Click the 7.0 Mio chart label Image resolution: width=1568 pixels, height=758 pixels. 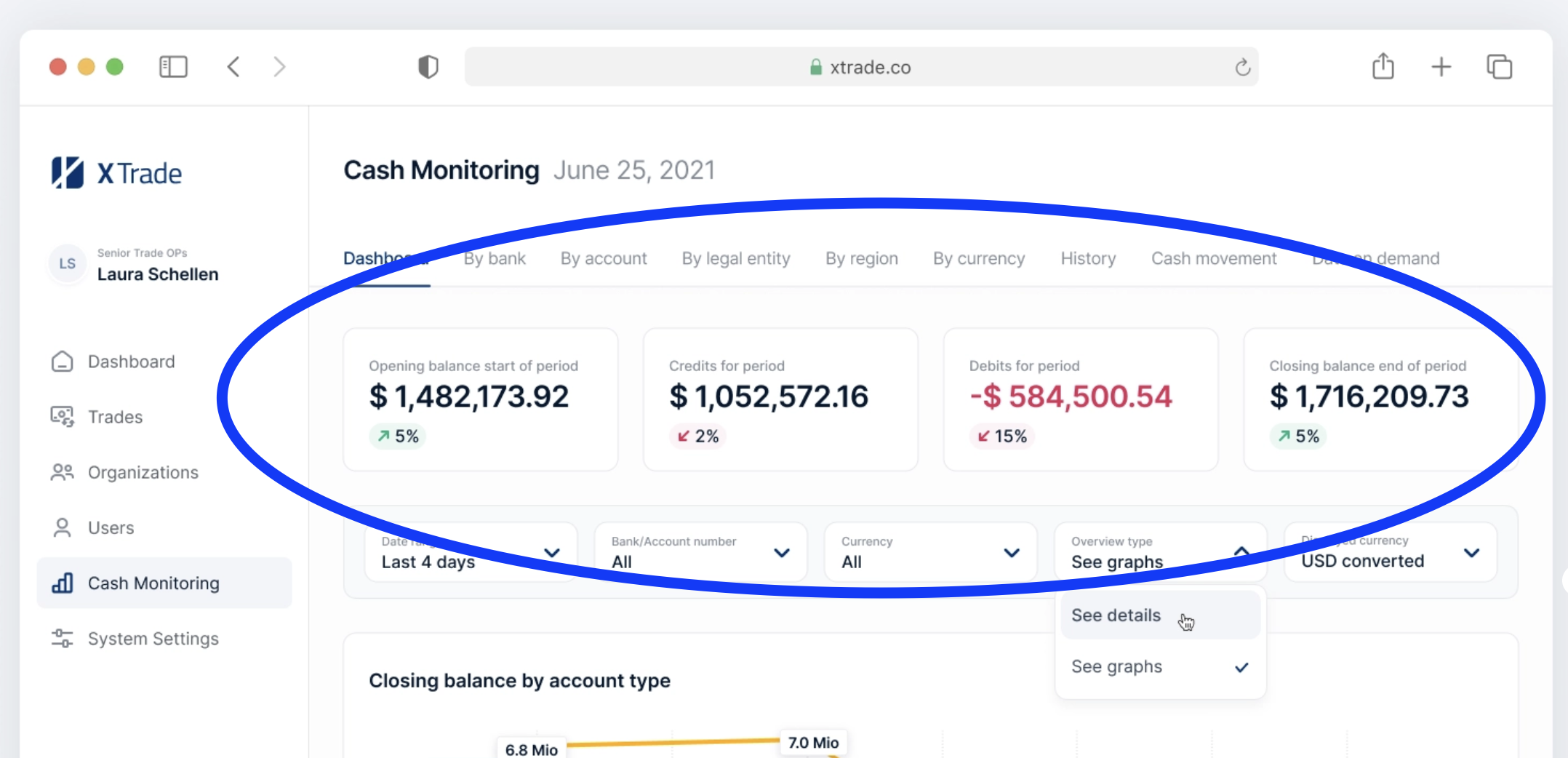pyautogui.click(x=814, y=743)
